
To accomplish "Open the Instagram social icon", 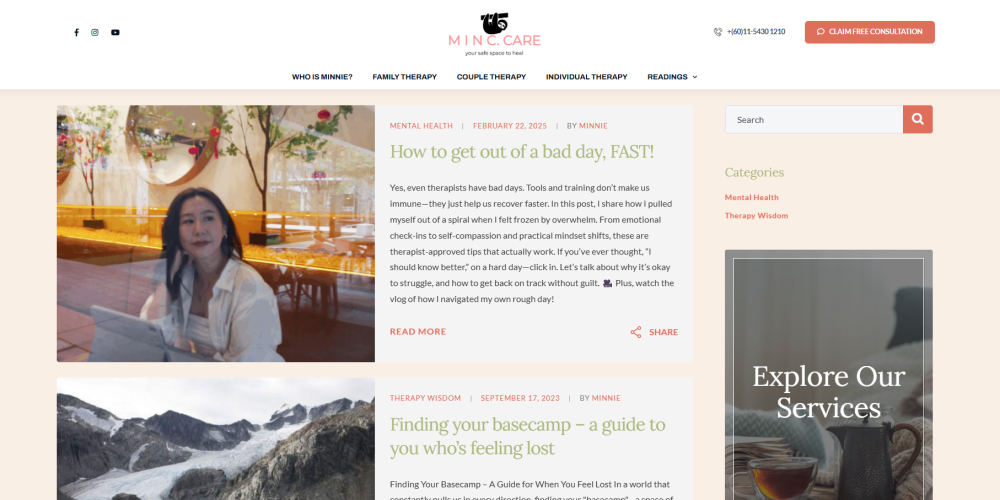I will pyautogui.click(x=95, y=33).
